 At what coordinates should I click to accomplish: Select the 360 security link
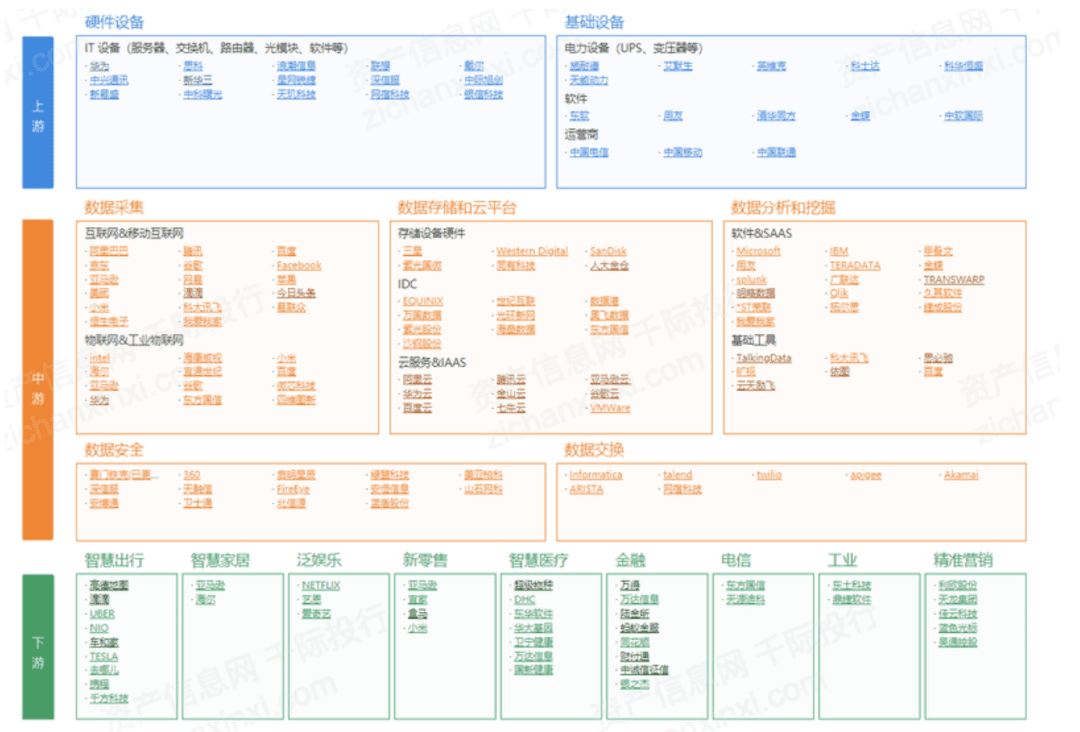(x=191, y=475)
